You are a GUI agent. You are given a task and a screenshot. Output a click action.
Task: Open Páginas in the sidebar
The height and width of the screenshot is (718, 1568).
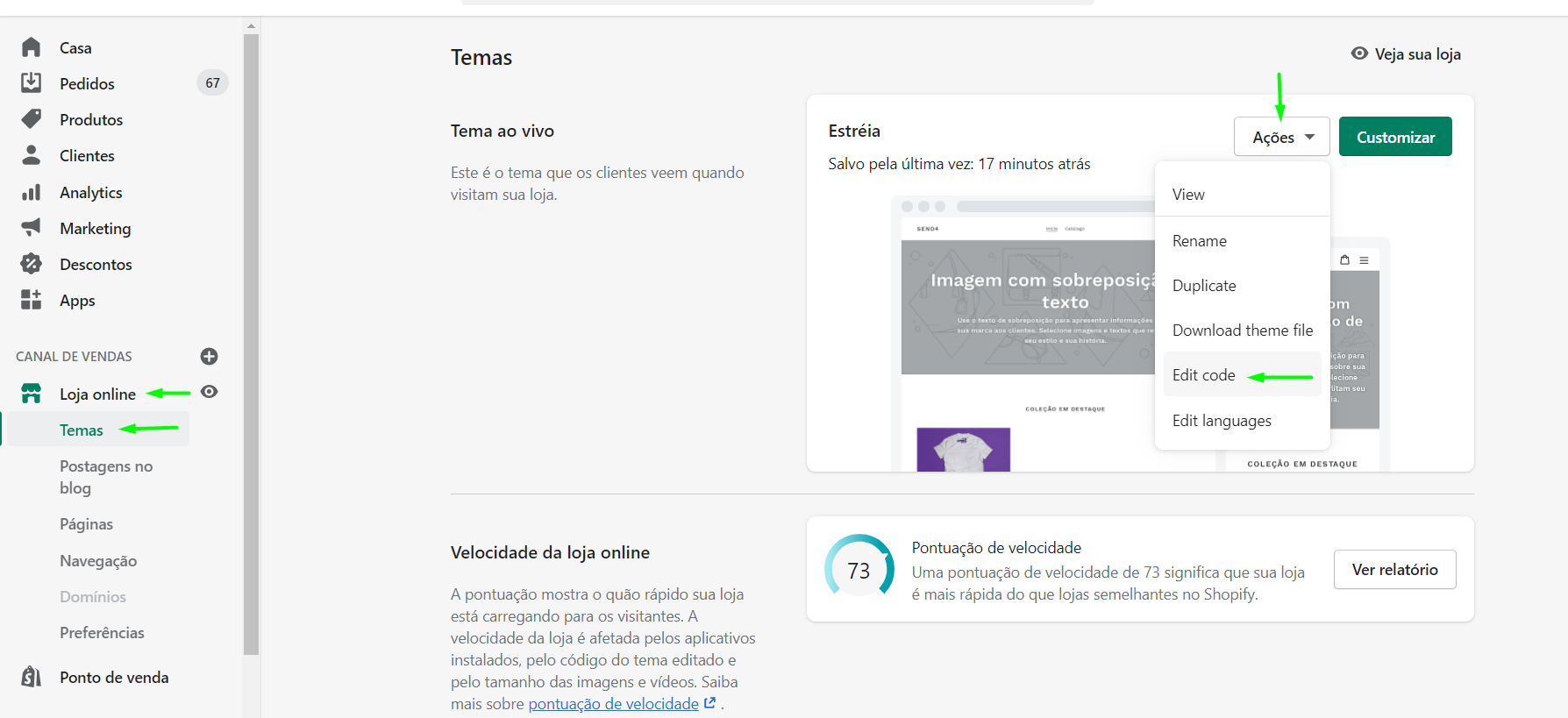click(x=86, y=524)
